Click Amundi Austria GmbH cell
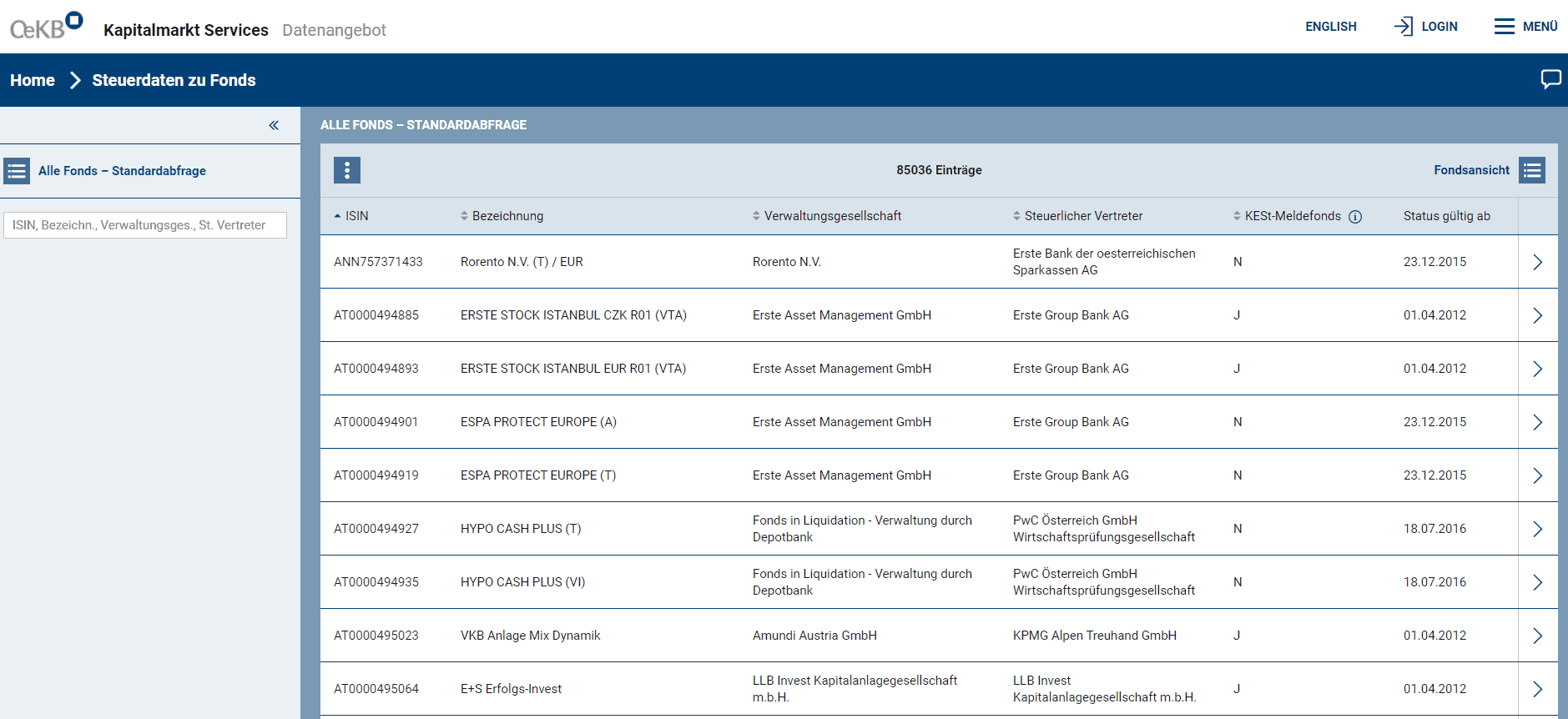This screenshot has height=719, width=1568. (814, 636)
